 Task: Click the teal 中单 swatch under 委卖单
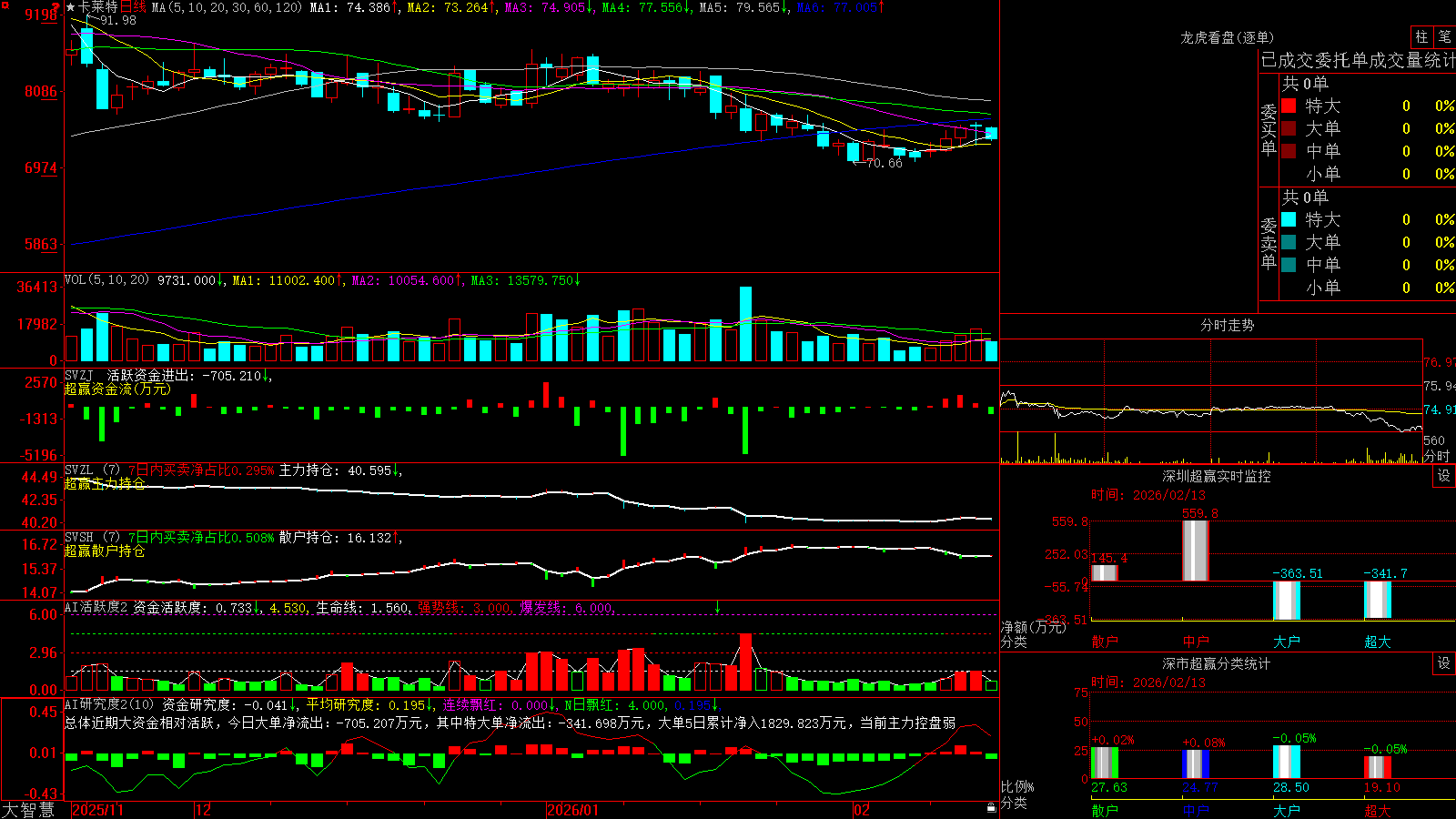(x=1289, y=265)
